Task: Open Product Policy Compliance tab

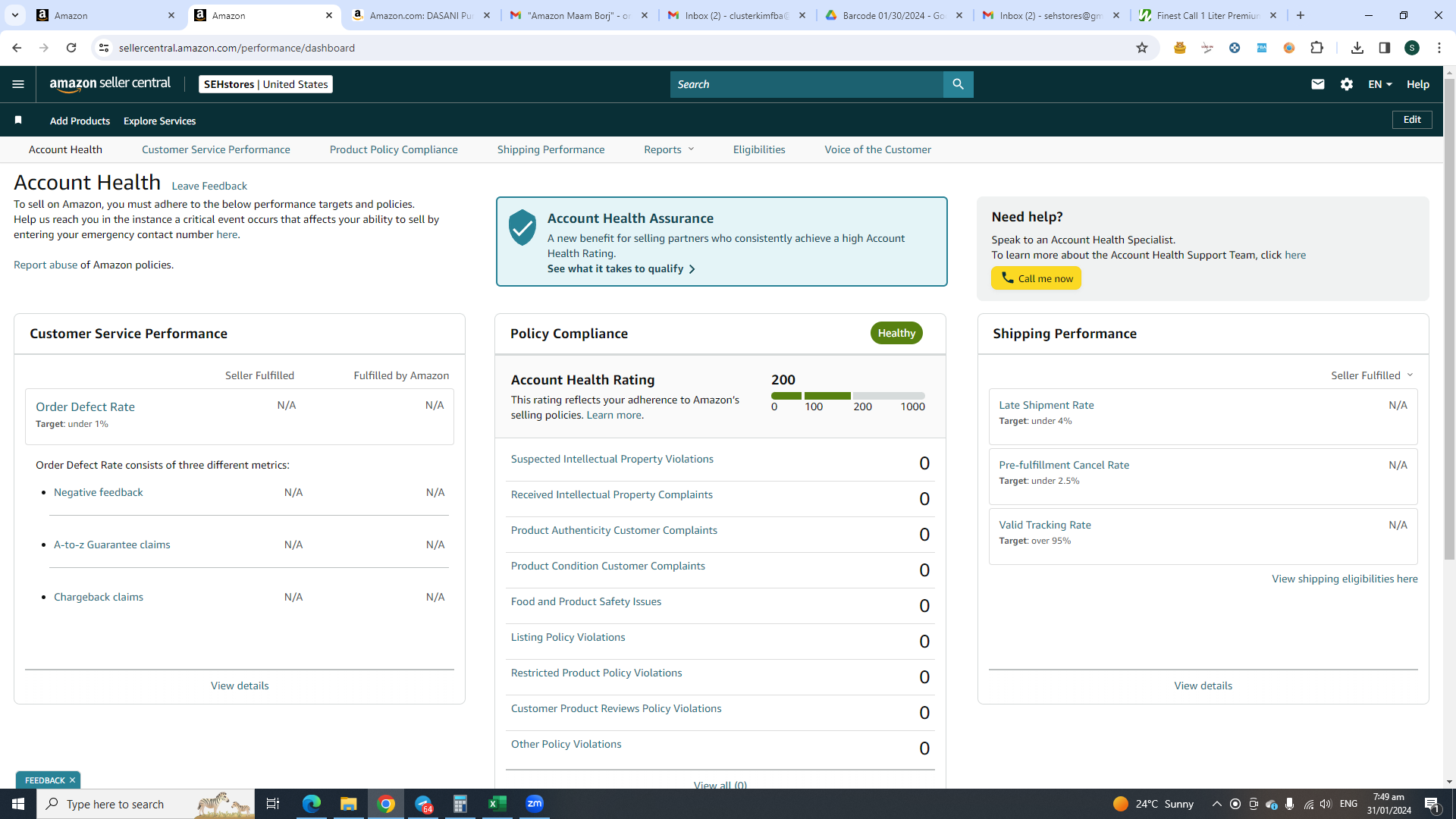Action: pyautogui.click(x=394, y=149)
